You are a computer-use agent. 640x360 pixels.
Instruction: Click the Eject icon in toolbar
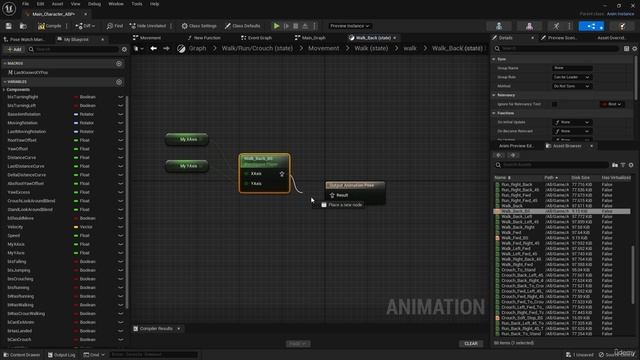point(305,26)
